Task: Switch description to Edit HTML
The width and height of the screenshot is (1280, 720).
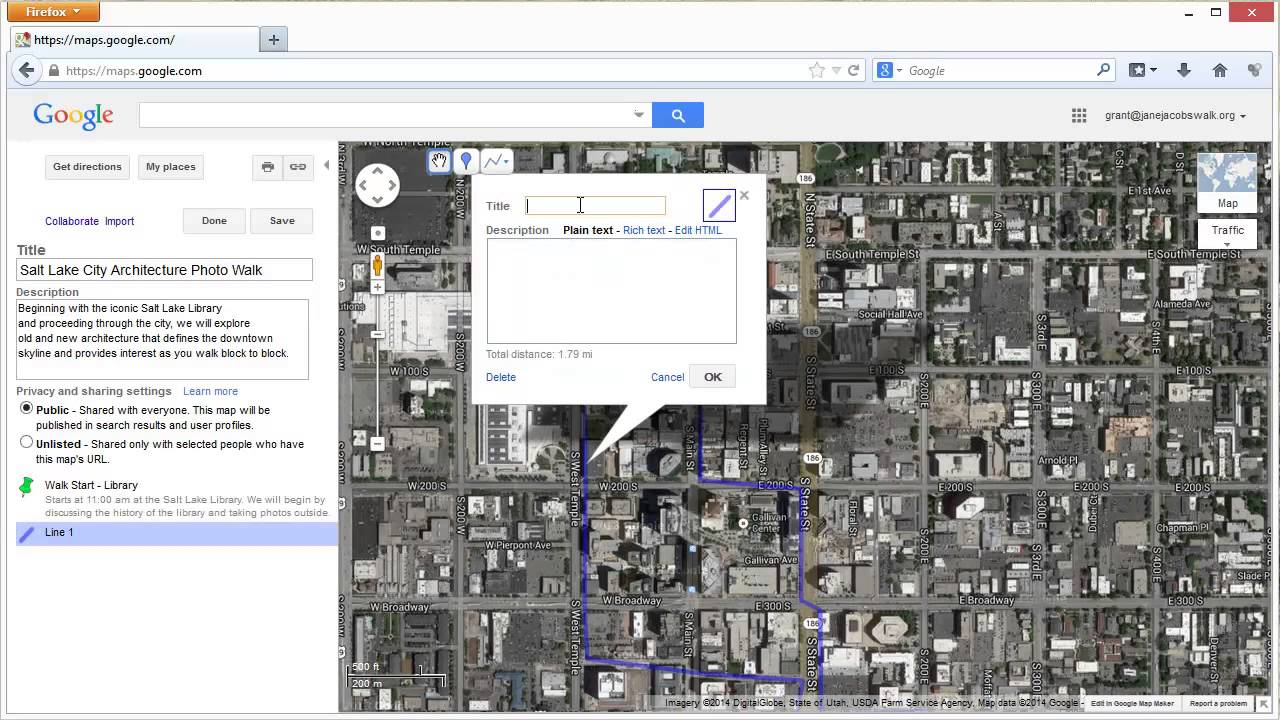Action: [698, 230]
